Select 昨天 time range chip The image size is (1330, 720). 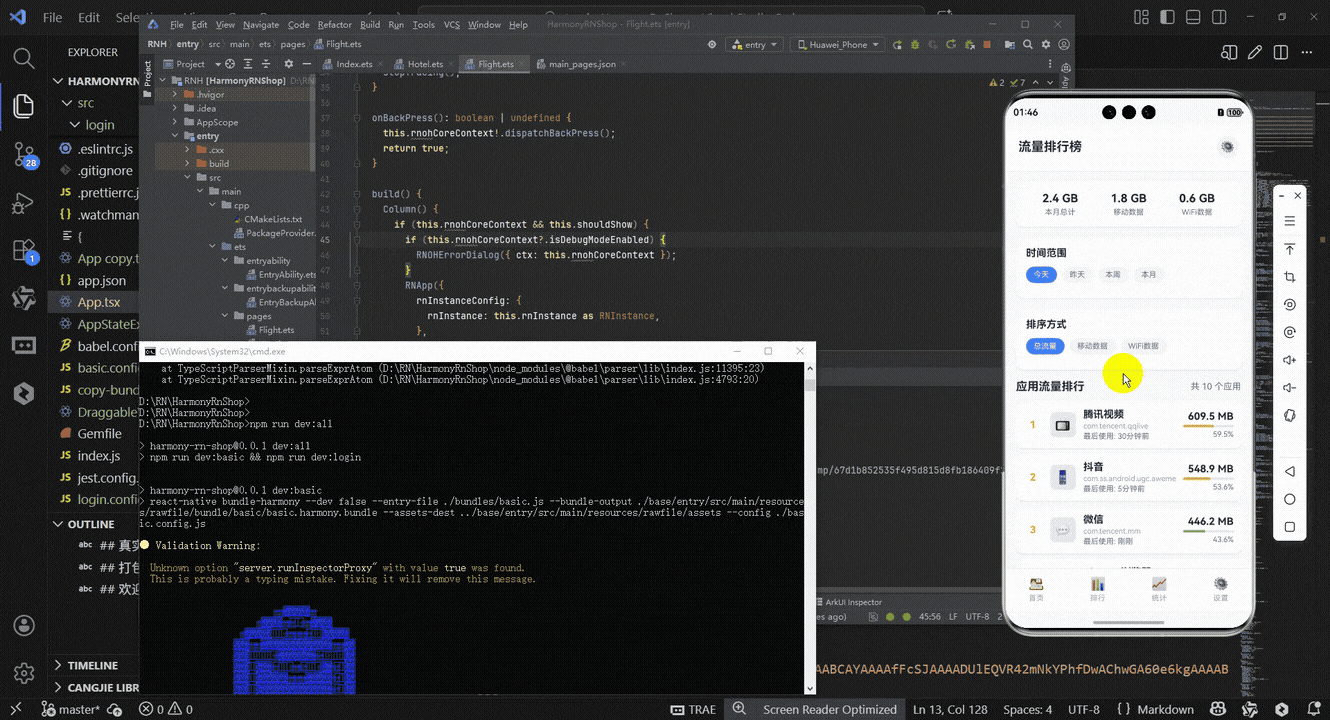click(x=1077, y=274)
